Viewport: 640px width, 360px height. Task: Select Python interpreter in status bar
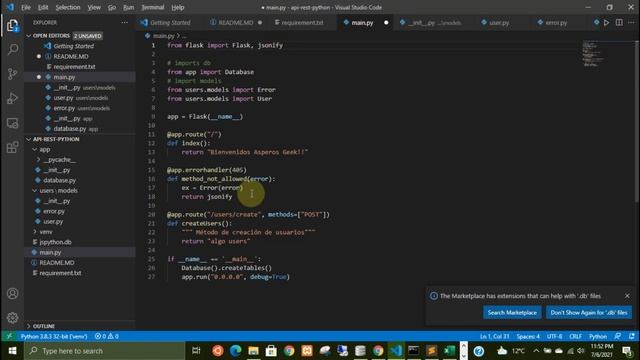pos(54,336)
